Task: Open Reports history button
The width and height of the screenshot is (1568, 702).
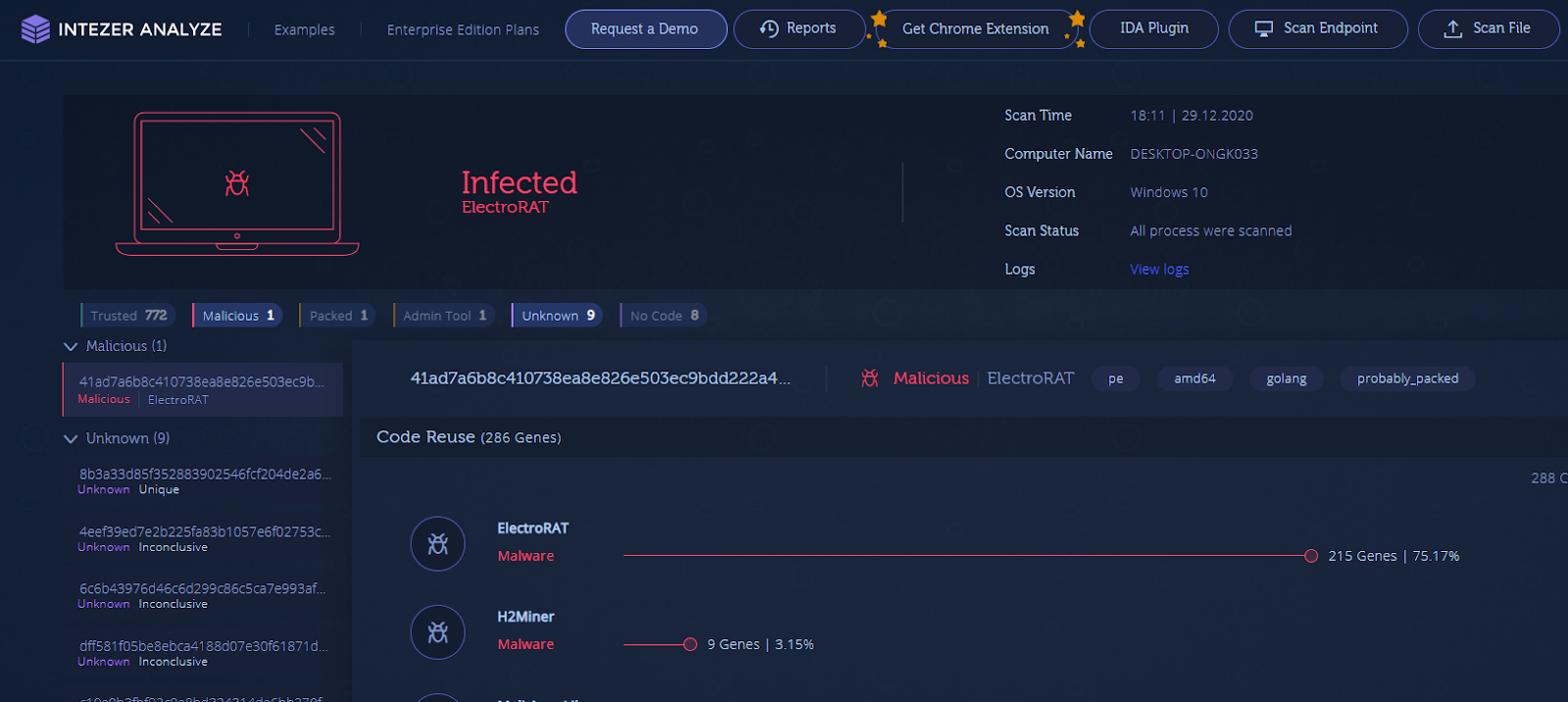Action: pyautogui.click(x=799, y=29)
